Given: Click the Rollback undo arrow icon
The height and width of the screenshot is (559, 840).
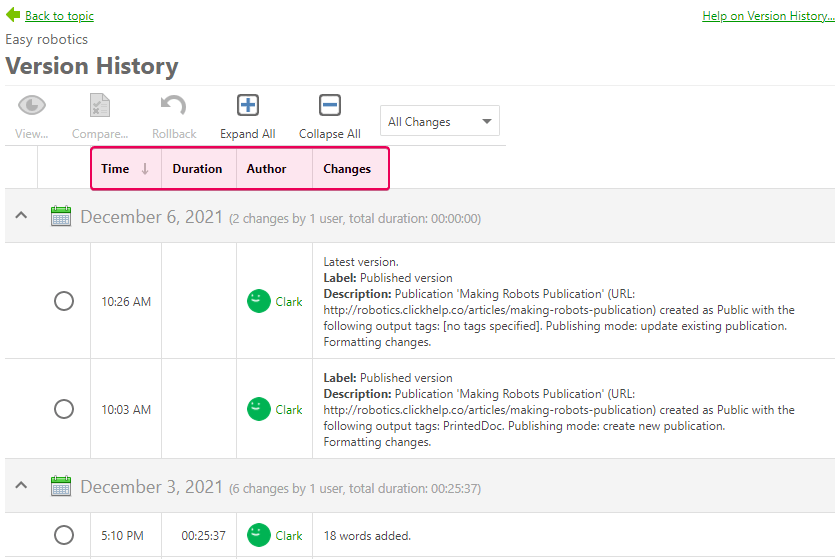Looking at the screenshot, I should click(174, 105).
